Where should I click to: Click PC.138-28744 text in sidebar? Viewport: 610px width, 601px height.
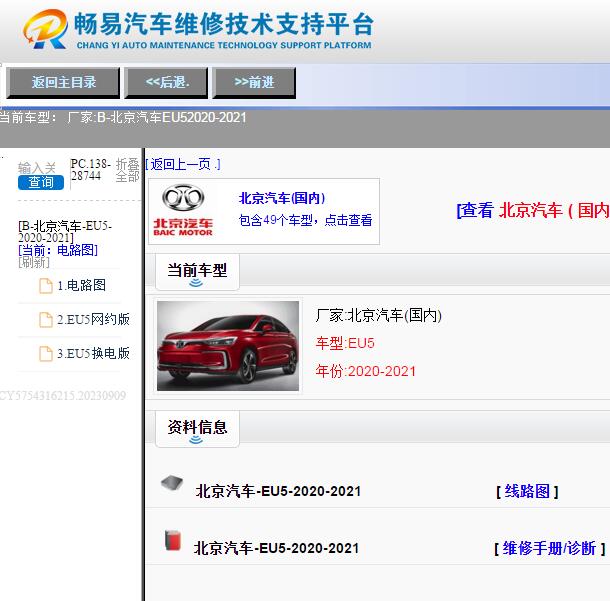click(x=91, y=170)
